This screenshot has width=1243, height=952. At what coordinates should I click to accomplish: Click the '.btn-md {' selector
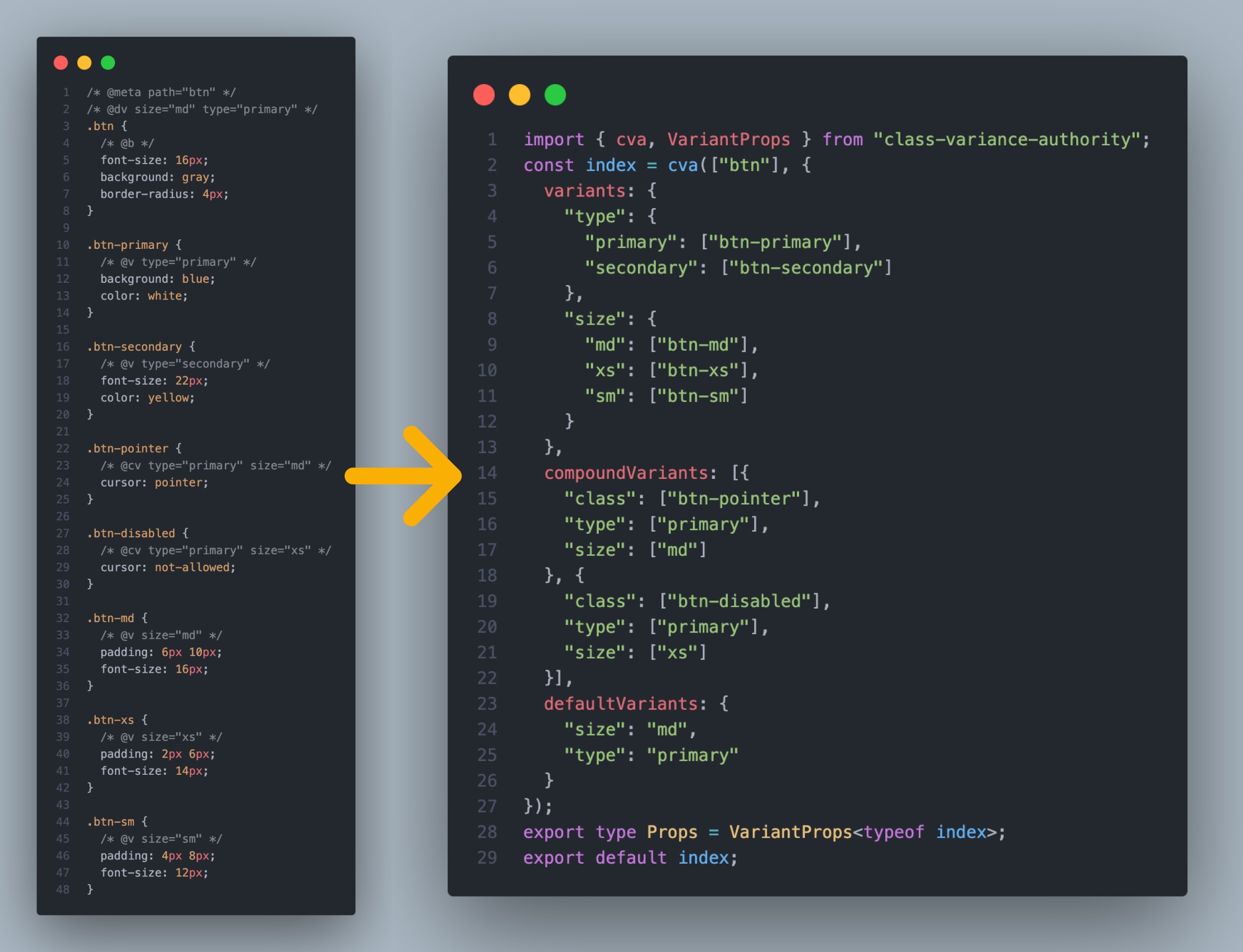117,618
